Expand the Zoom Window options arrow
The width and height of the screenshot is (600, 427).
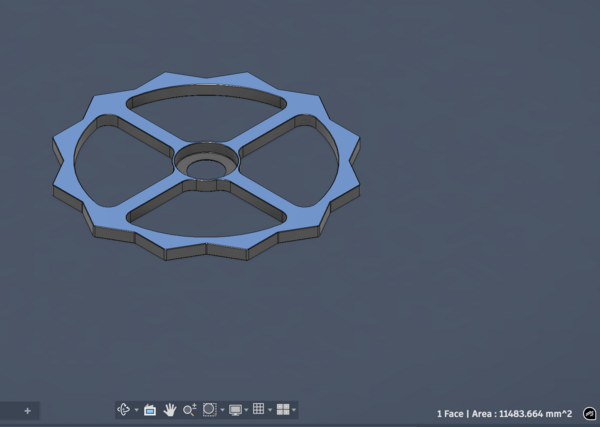point(221,410)
